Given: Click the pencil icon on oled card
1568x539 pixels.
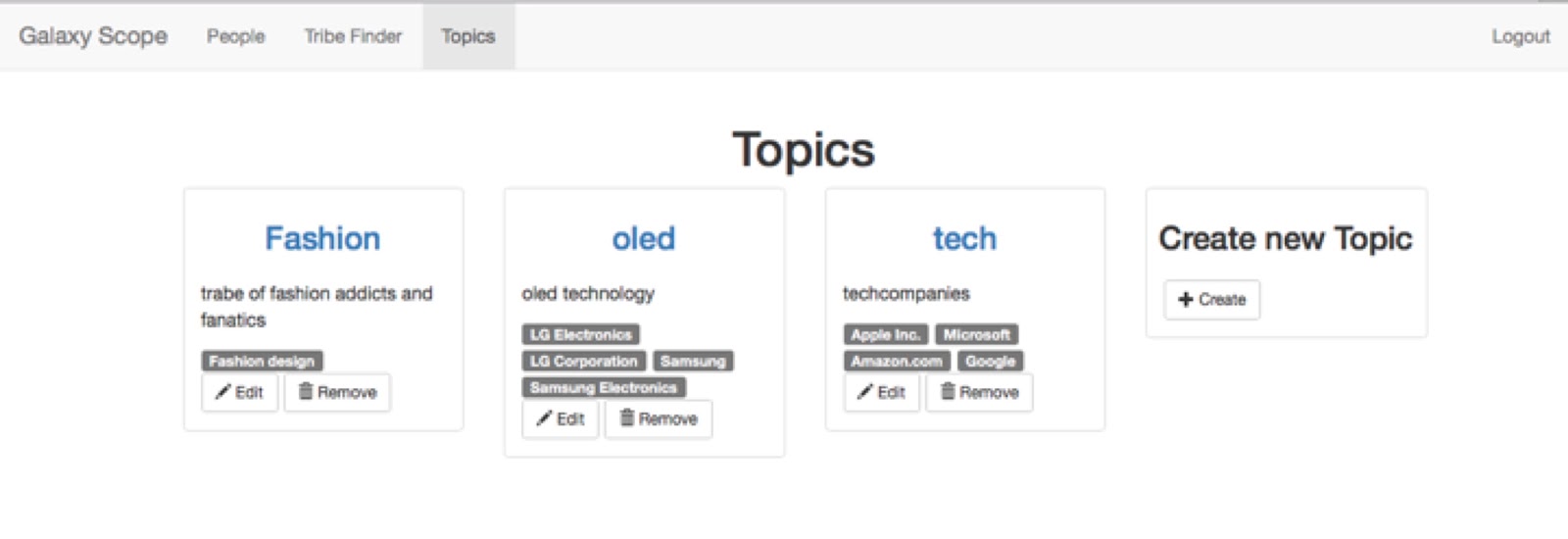Looking at the screenshot, I should click(544, 418).
